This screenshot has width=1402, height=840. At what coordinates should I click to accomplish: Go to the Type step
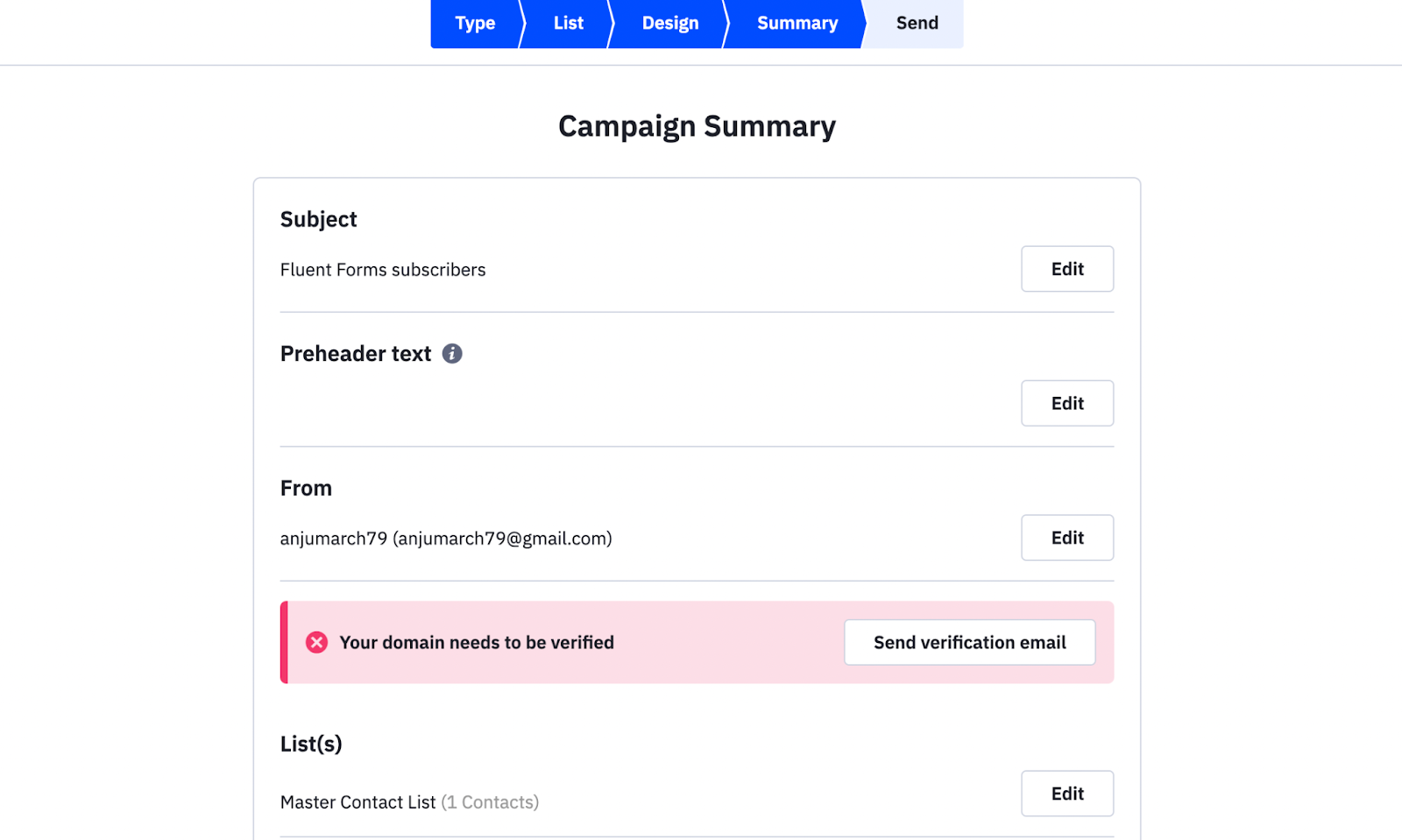pyautogui.click(x=475, y=24)
